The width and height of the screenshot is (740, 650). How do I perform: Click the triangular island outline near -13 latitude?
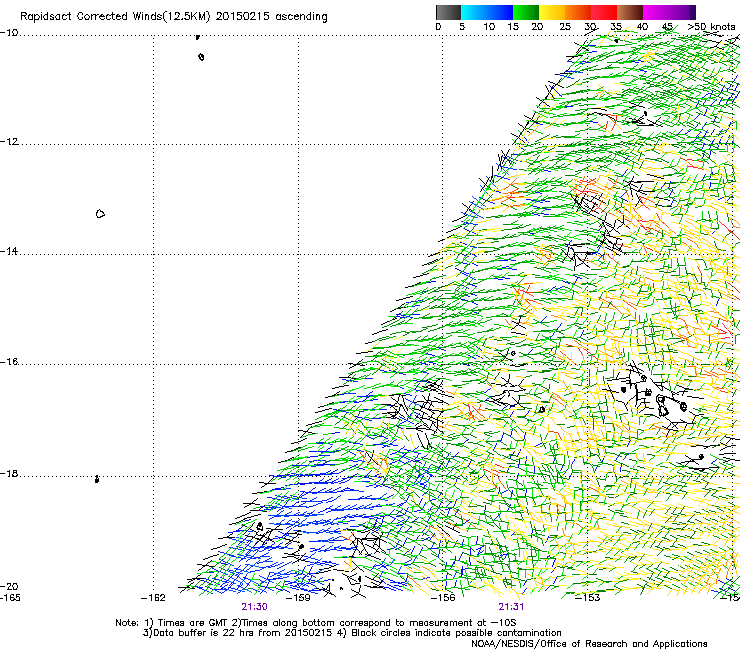(100, 214)
